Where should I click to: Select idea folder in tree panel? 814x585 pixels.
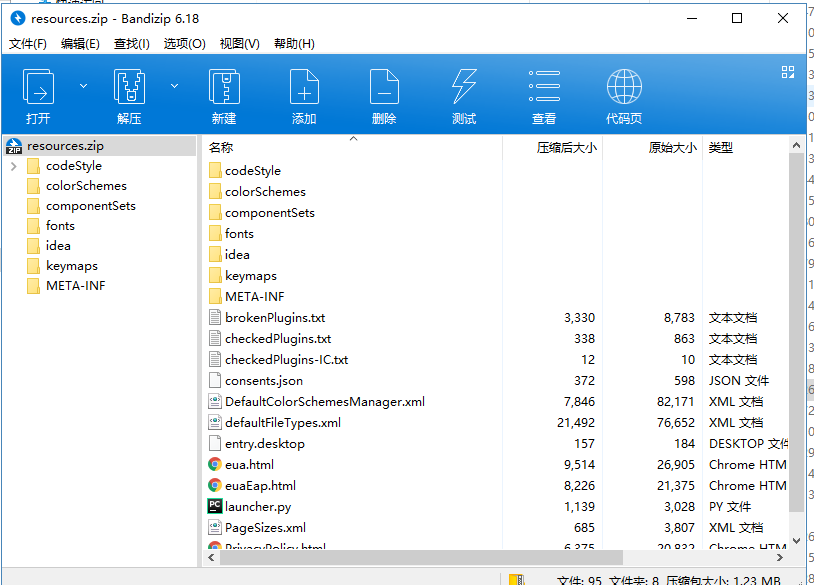[x=58, y=246]
